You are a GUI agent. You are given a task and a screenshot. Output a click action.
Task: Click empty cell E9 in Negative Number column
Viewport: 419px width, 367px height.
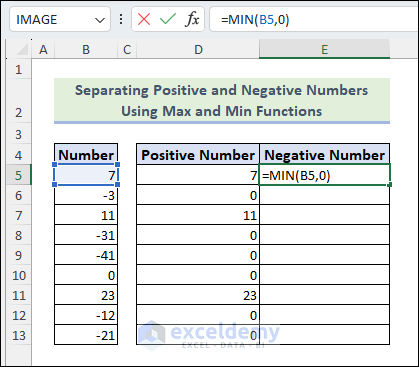[324, 255]
